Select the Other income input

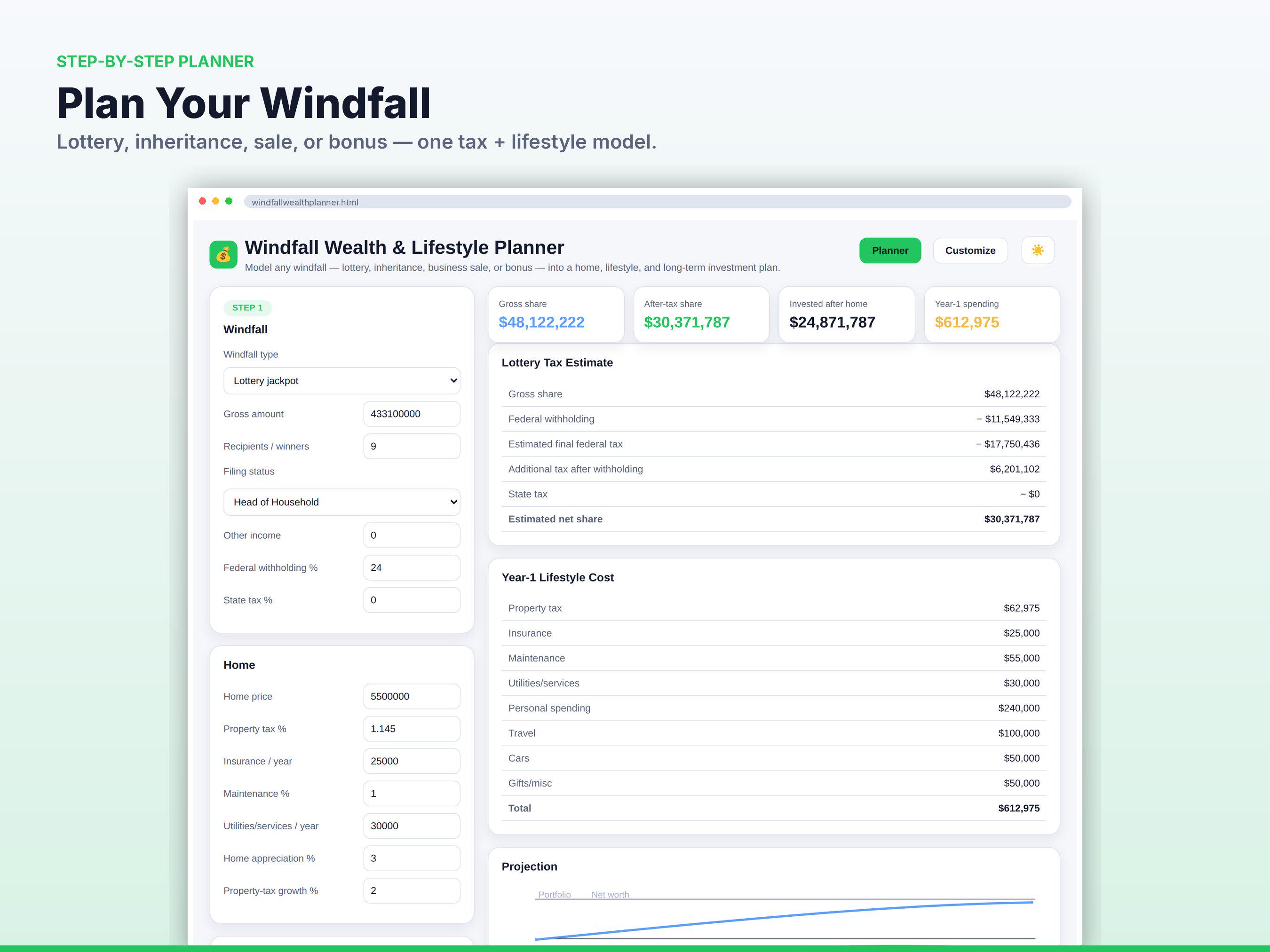(x=412, y=535)
